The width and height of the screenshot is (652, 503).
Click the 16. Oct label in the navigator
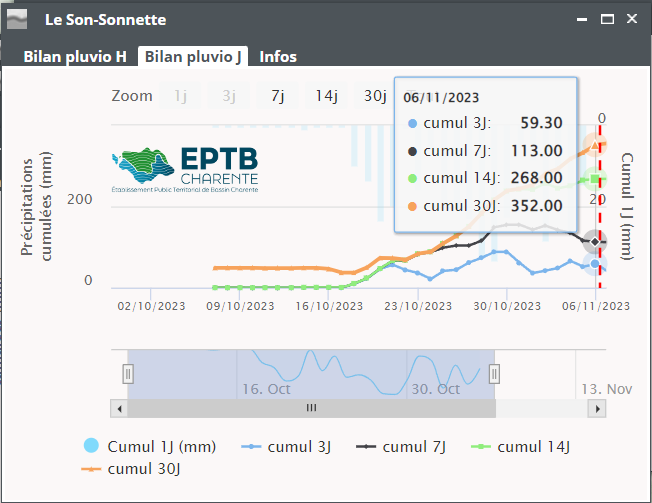(266, 389)
